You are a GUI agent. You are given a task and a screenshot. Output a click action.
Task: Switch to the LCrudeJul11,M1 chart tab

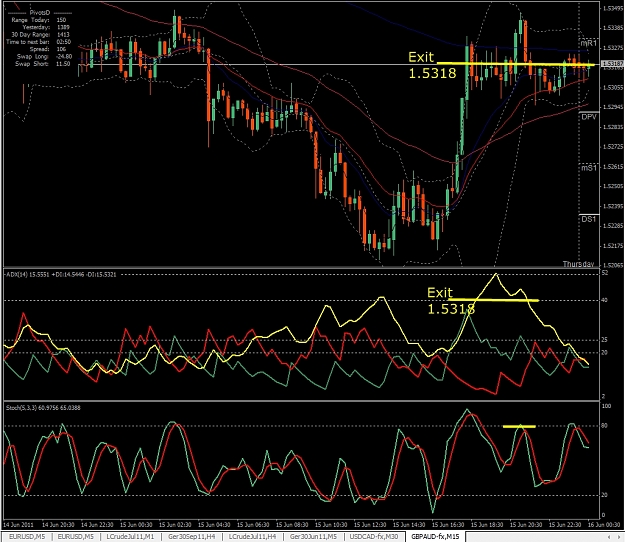coord(130,537)
